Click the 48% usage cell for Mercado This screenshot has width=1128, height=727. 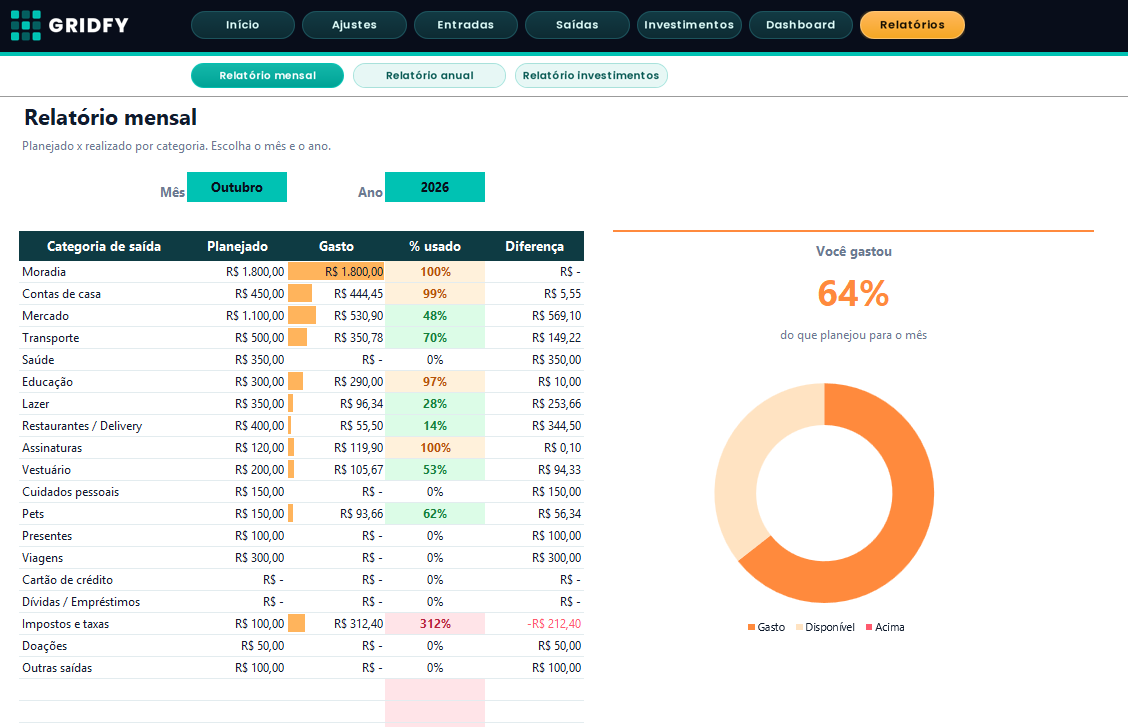(435, 316)
